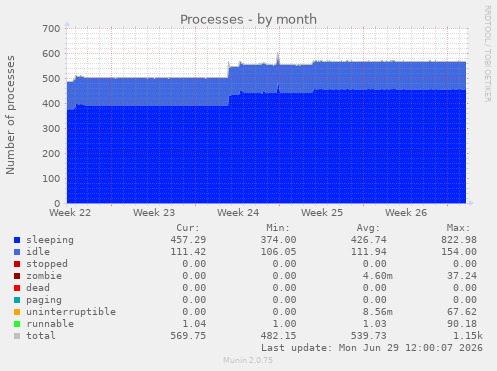497x371 pixels.
Task: Click total current value 569.75
Action: point(188,336)
